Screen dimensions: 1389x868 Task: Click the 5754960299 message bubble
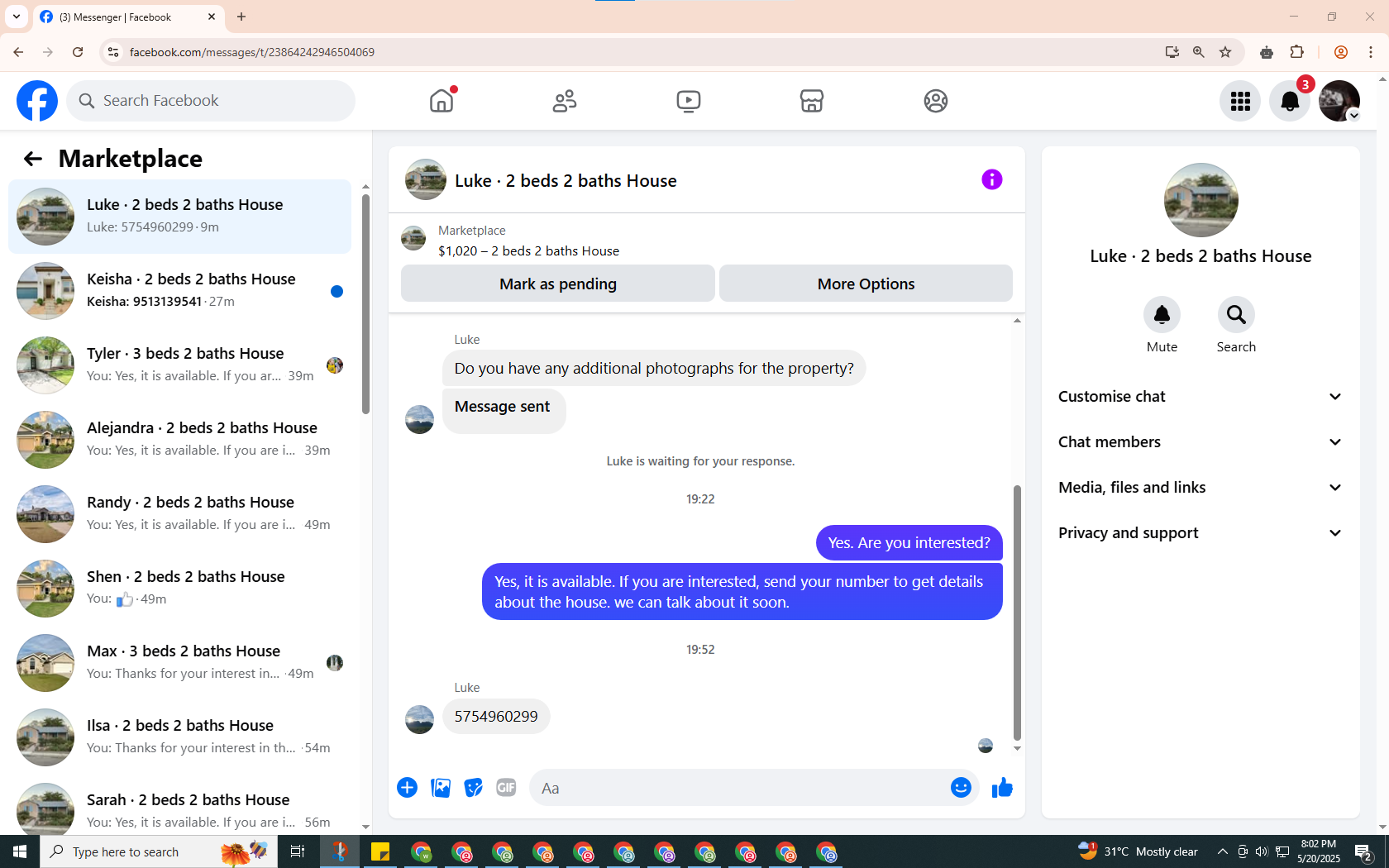click(x=496, y=717)
